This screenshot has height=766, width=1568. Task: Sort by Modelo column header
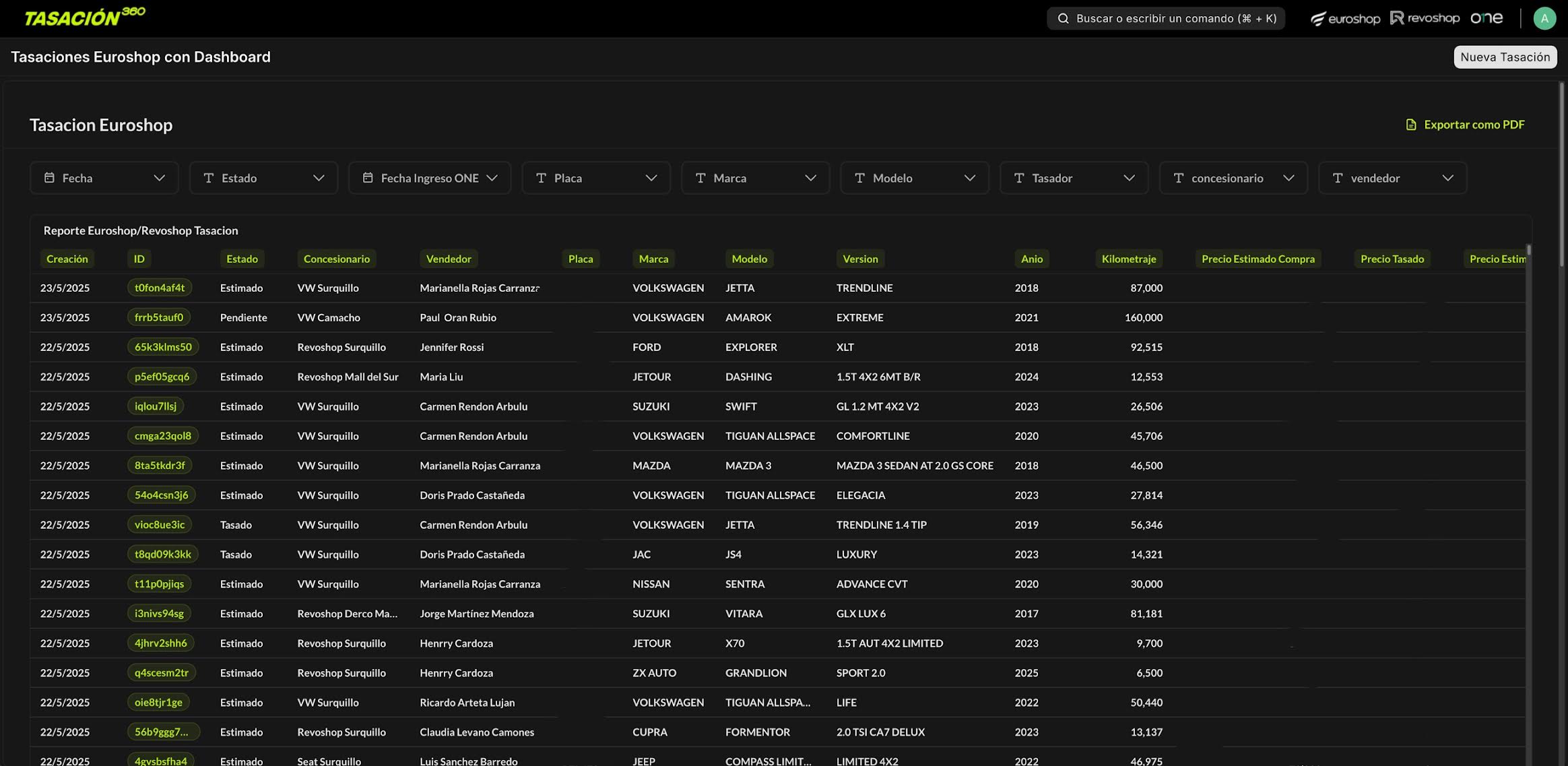point(749,259)
